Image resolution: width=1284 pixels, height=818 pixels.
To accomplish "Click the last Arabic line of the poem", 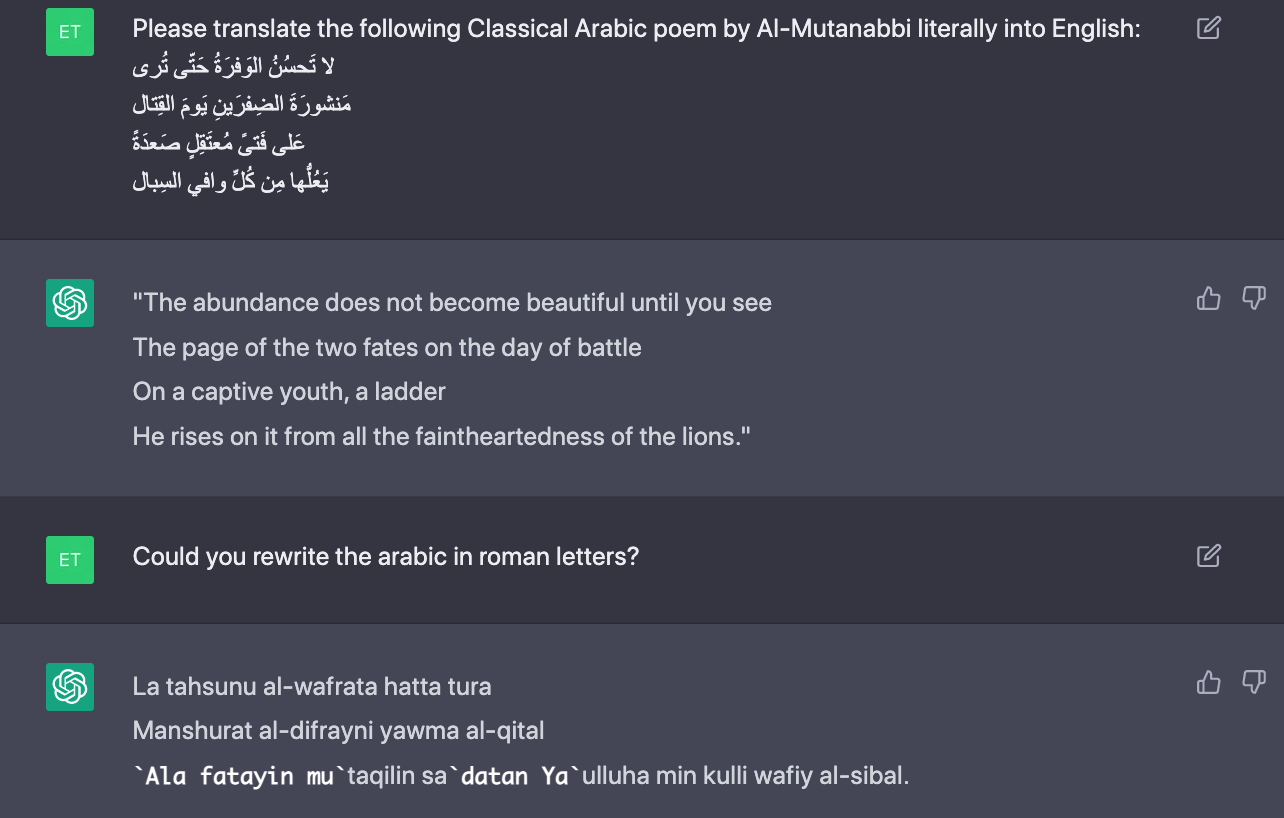I will 231,182.
